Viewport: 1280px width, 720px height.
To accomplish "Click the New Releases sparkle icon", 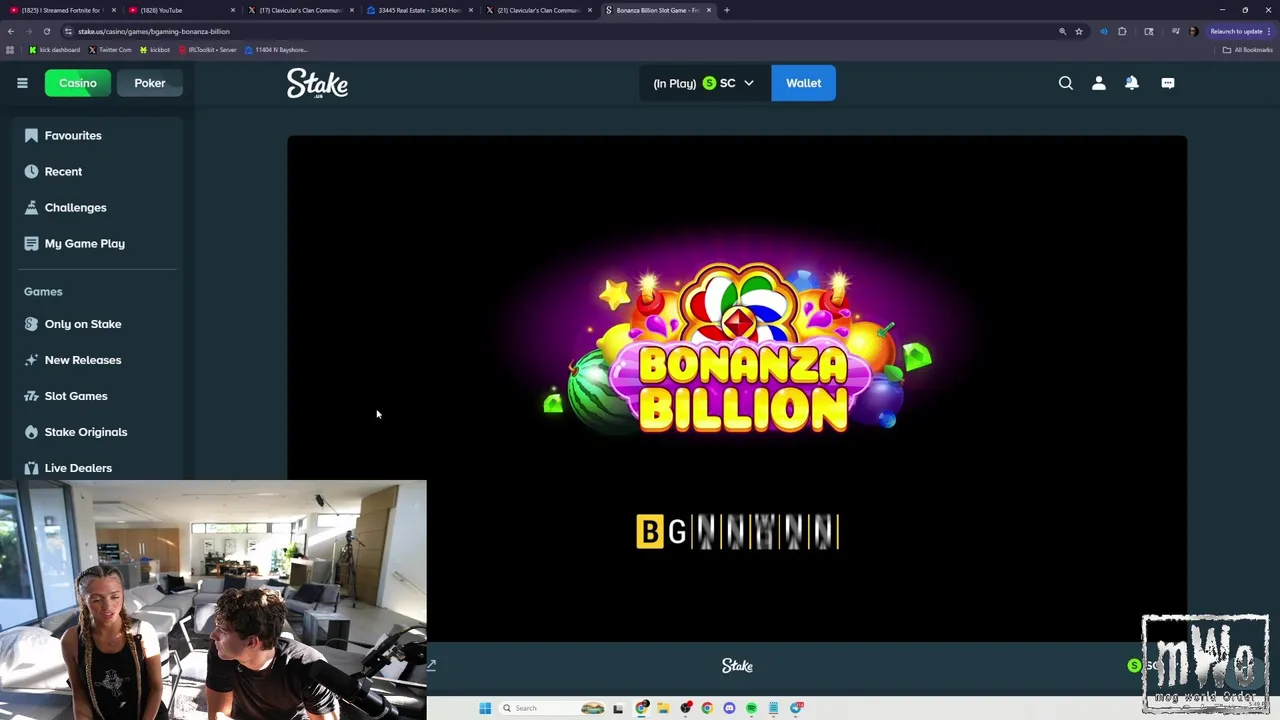I will (31, 360).
